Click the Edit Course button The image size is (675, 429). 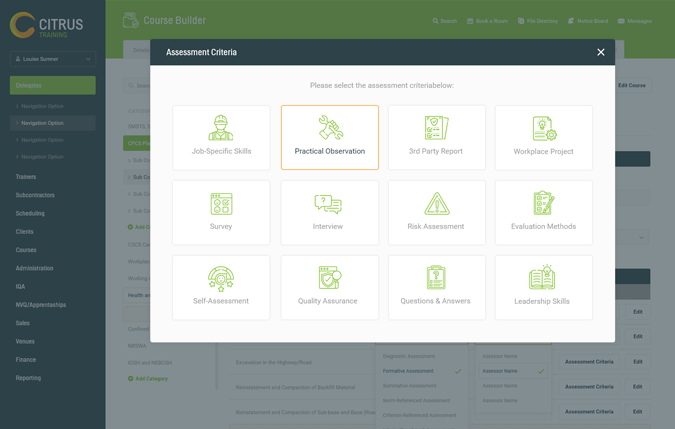[632, 85]
